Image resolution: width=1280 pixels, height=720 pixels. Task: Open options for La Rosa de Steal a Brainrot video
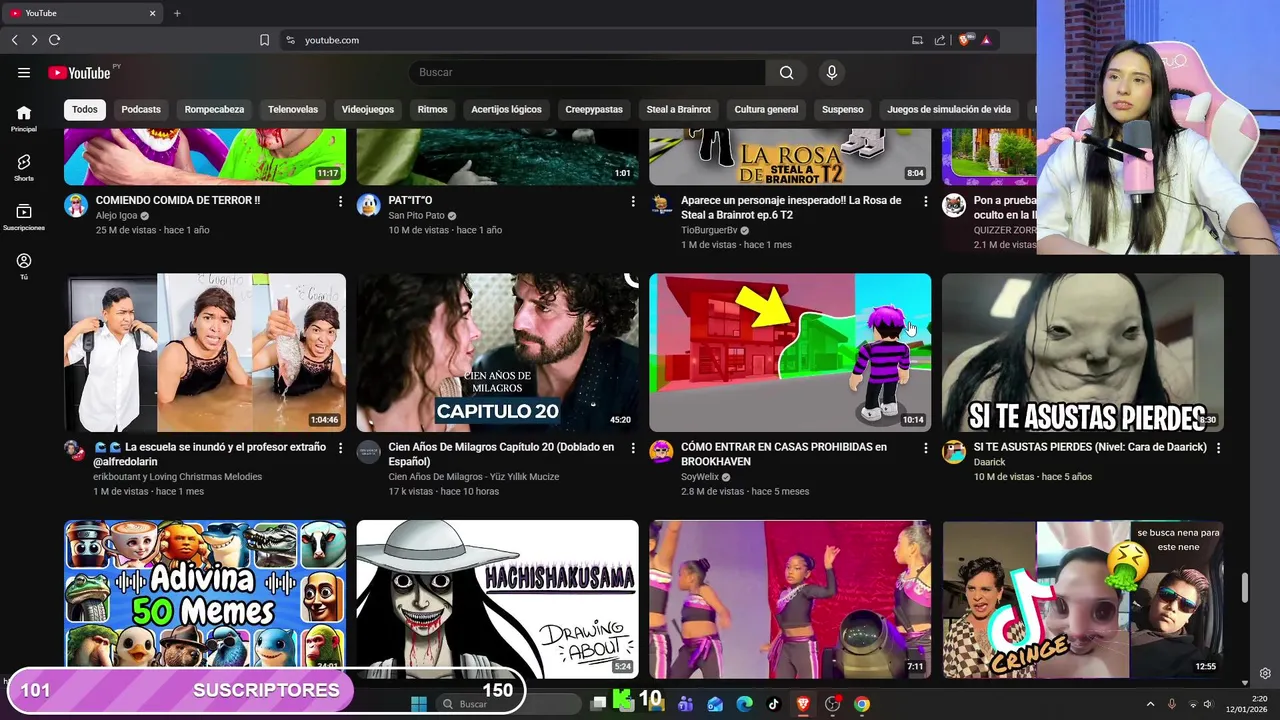coord(925,201)
